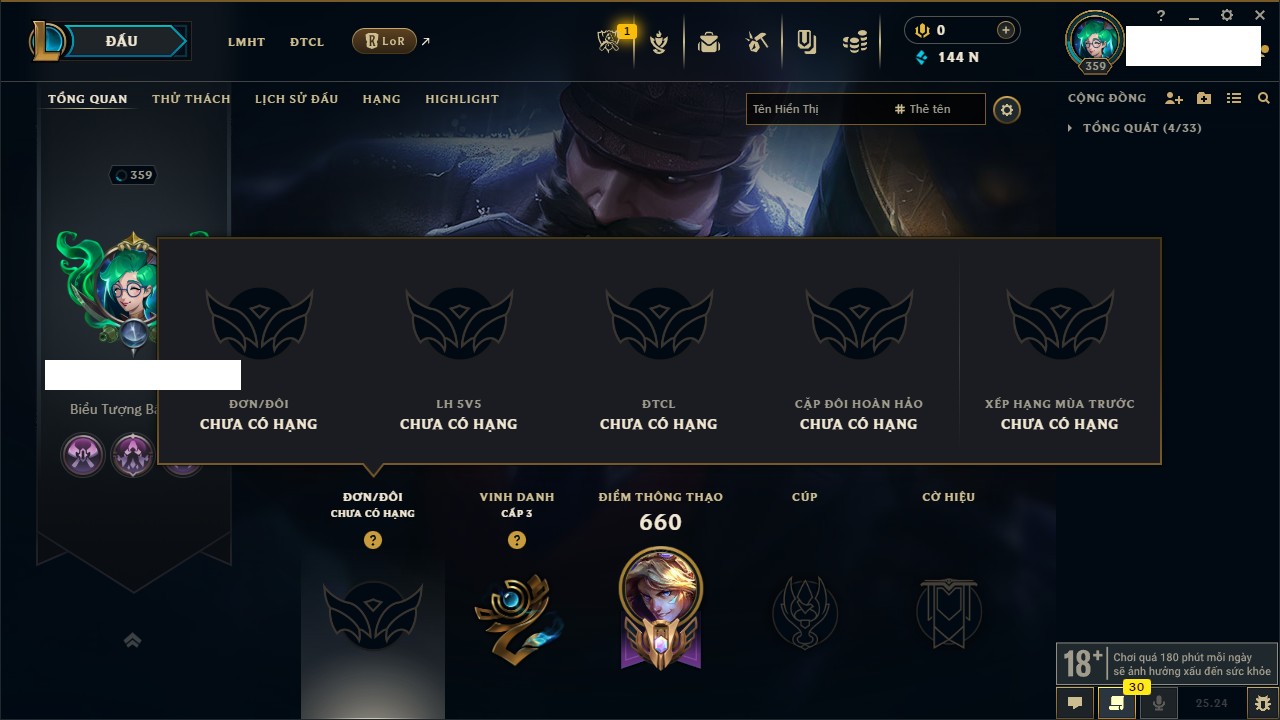Open the Store coins stack icon
The image size is (1280, 720).
[854, 42]
